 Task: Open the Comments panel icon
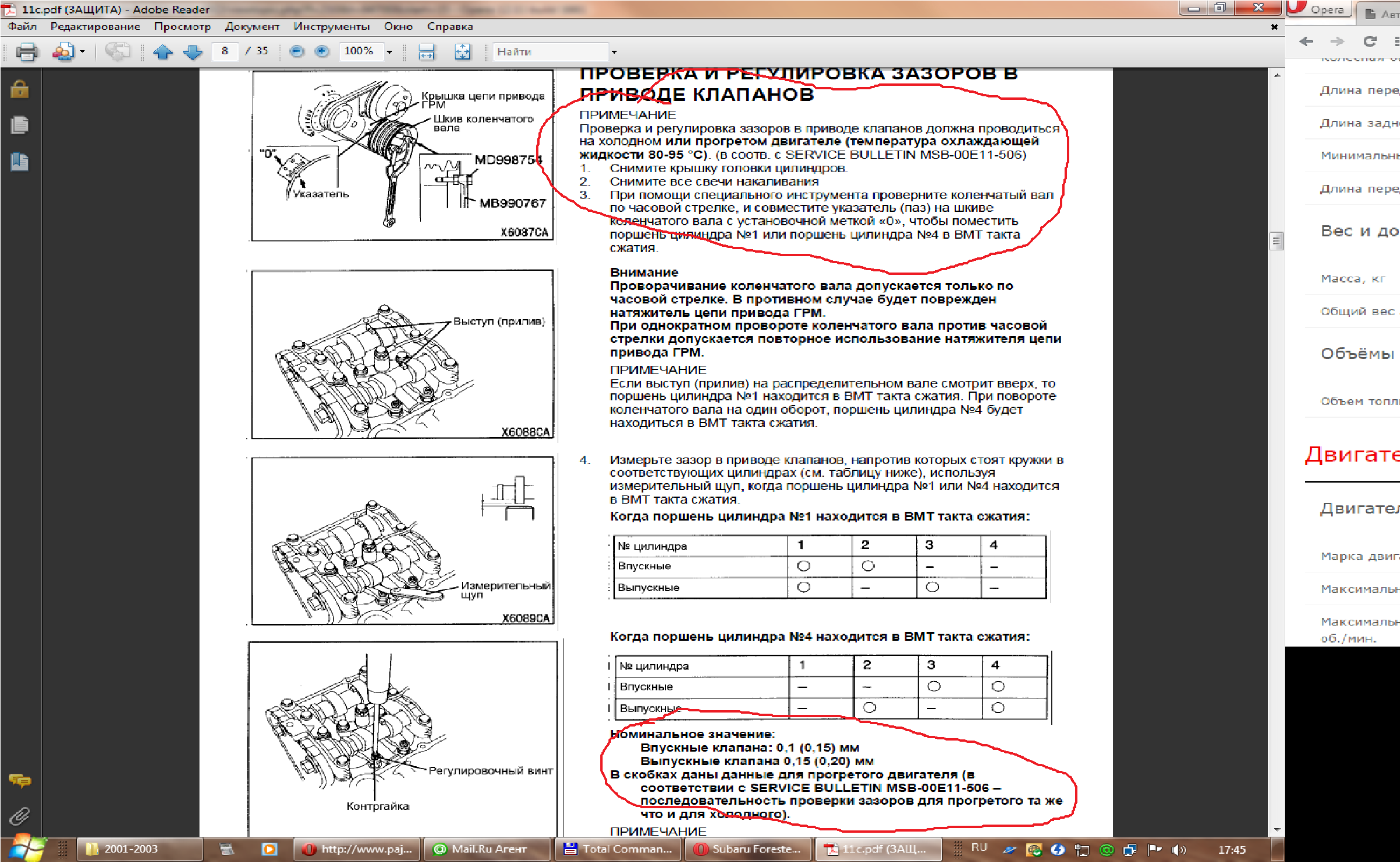point(19,780)
